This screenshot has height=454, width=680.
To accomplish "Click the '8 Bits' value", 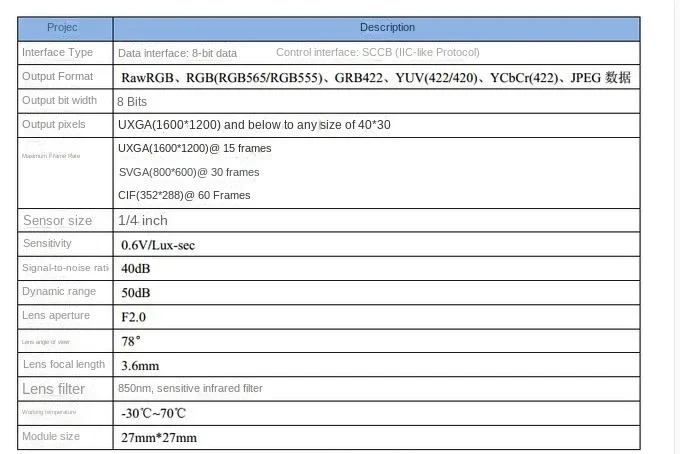I will point(132,102).
